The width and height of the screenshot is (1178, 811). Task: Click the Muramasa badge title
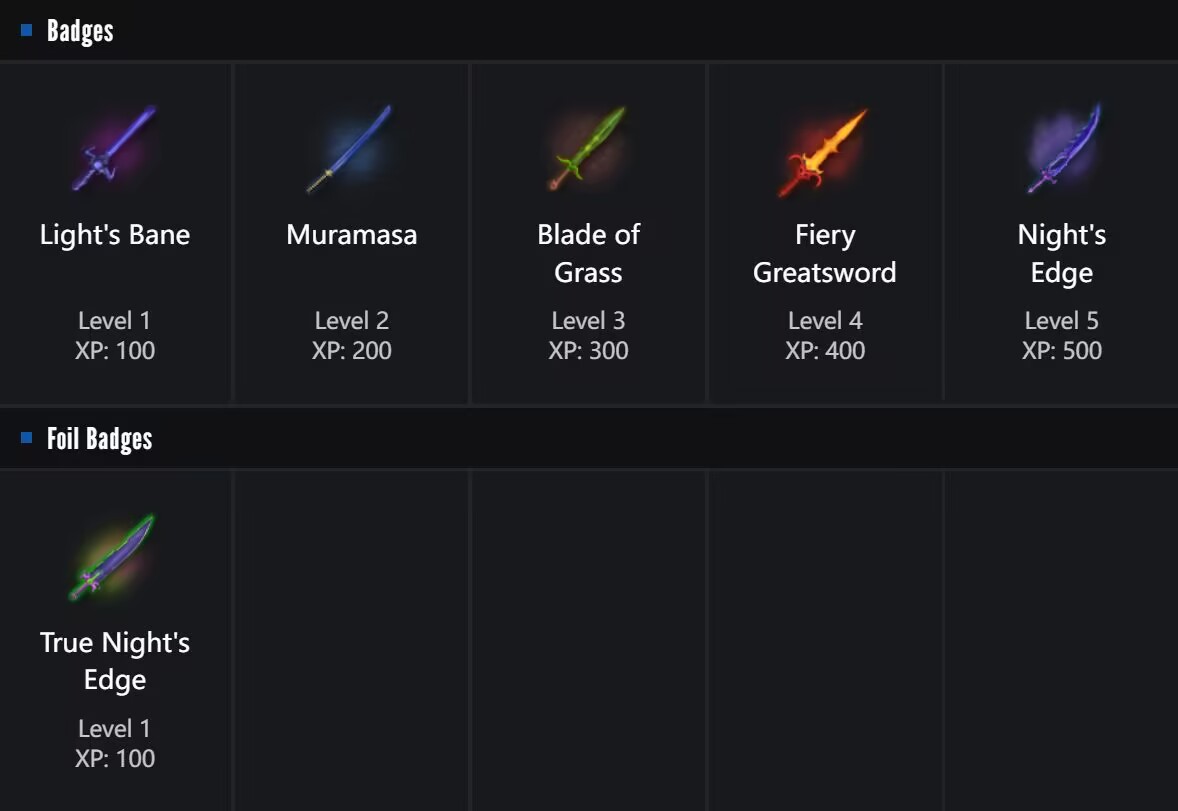pos(351,235)
